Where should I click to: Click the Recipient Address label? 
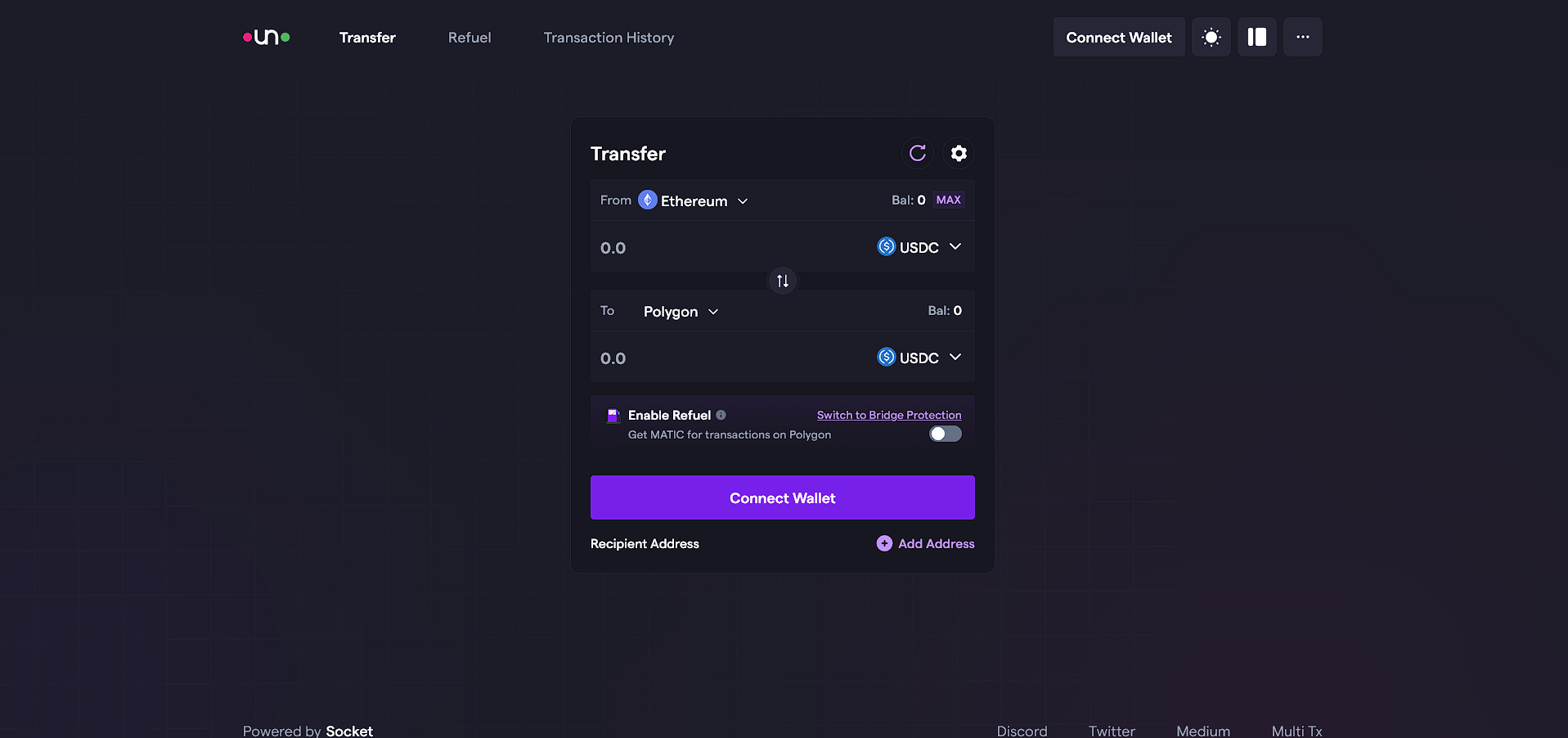[645, 543]
